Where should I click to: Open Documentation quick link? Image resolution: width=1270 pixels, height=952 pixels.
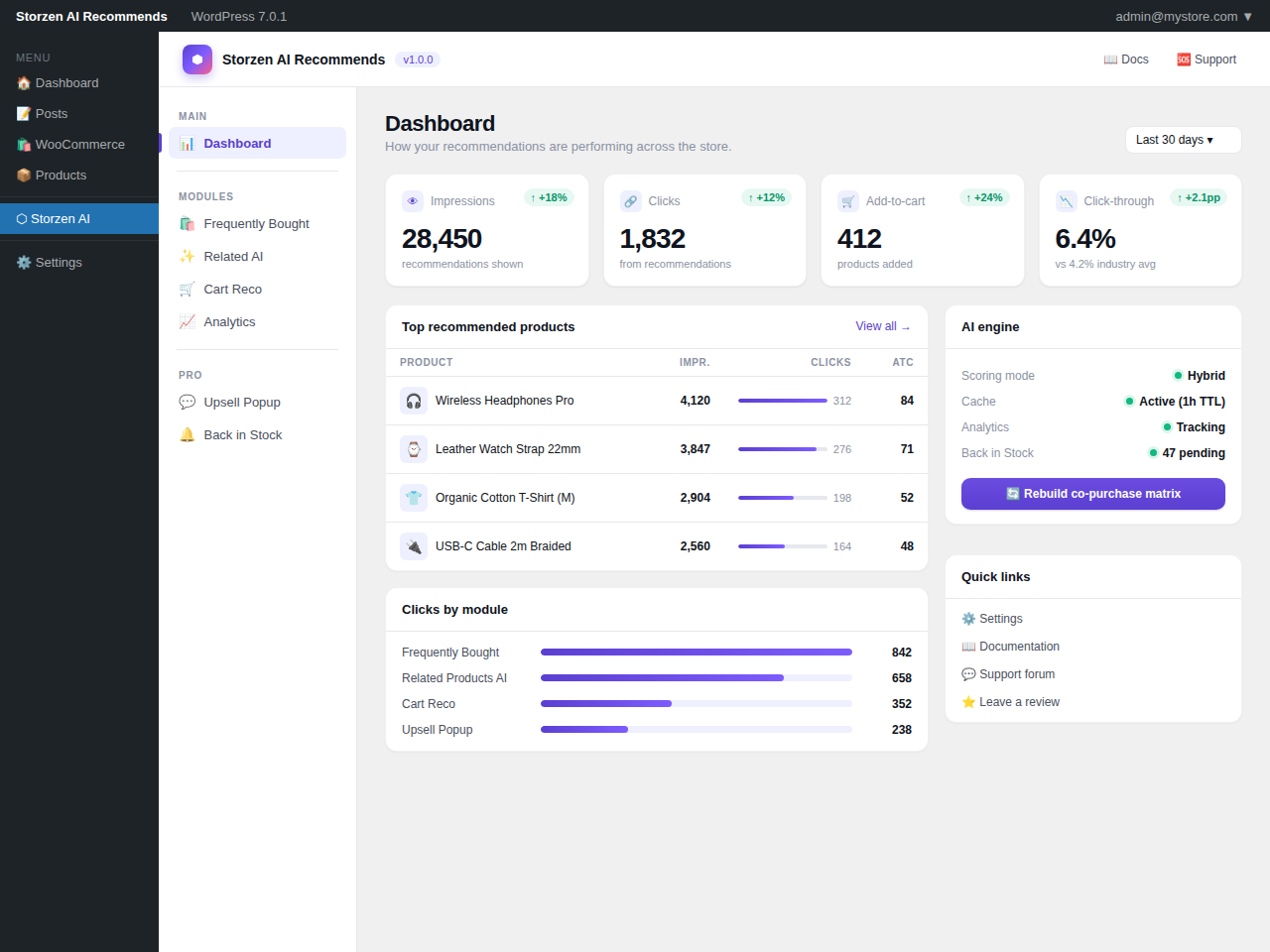(1010, 647)
